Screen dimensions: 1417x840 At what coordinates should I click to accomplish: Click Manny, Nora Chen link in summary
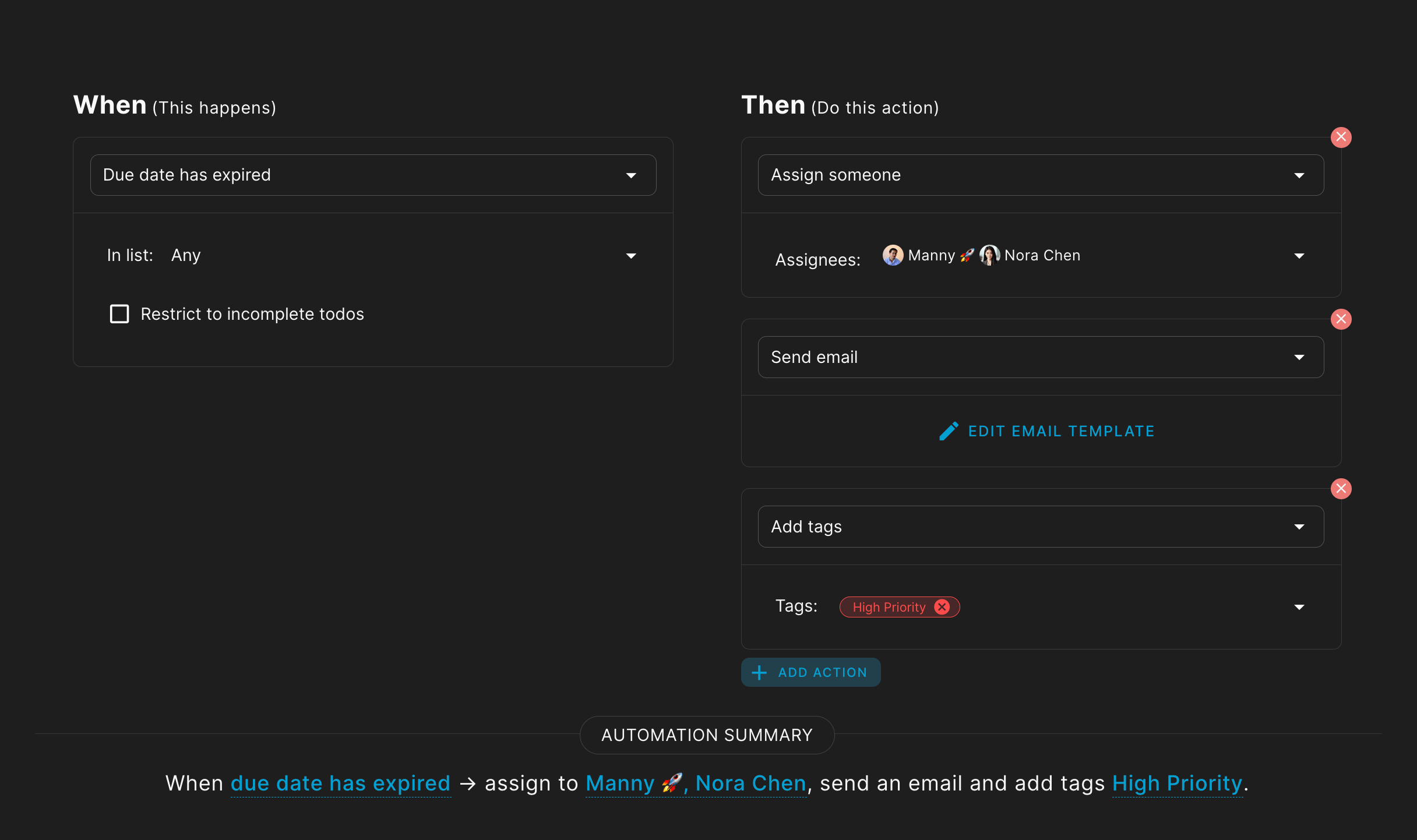696,783
